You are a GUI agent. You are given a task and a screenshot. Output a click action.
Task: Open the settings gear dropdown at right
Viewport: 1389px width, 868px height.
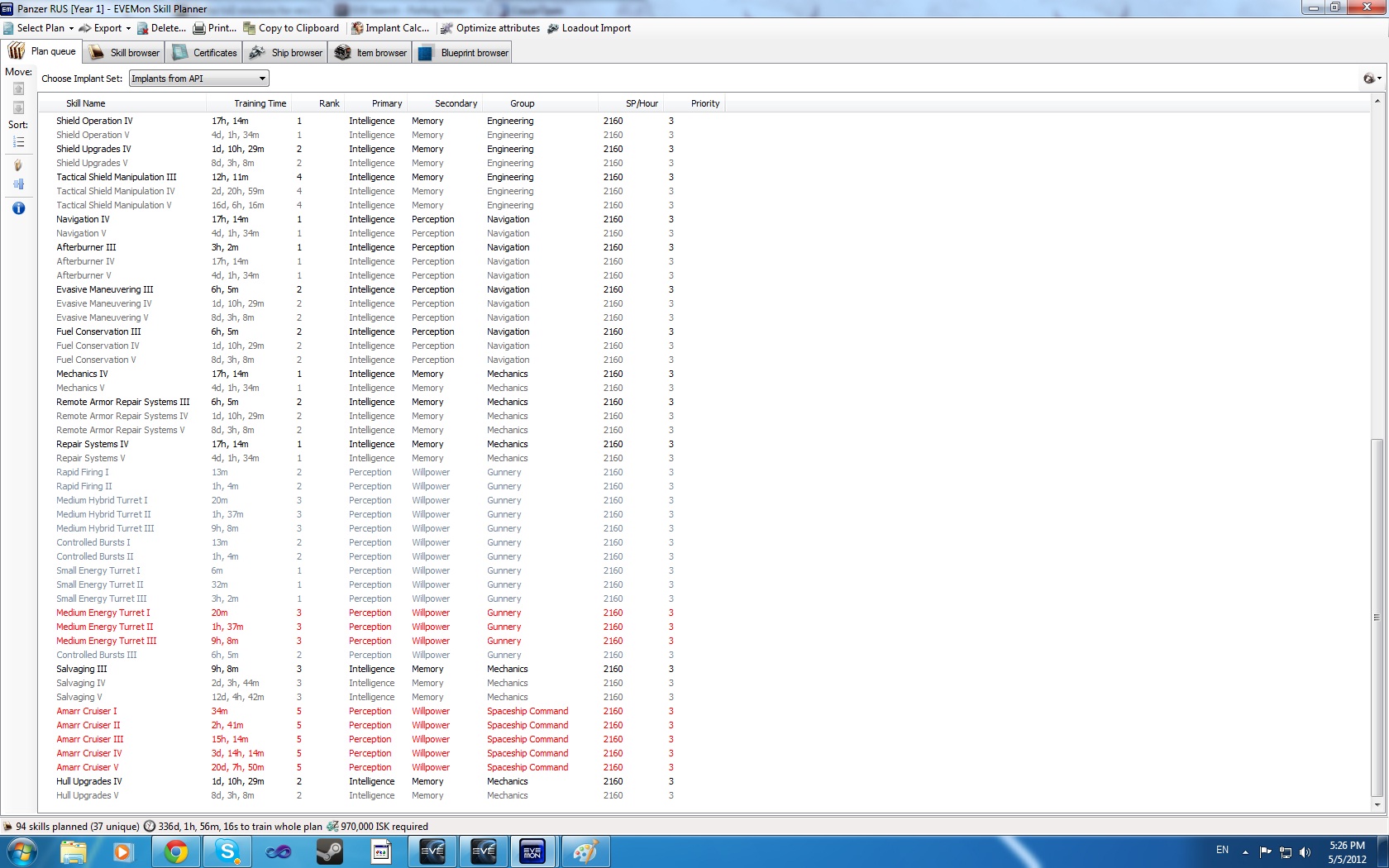[1372, 79]
